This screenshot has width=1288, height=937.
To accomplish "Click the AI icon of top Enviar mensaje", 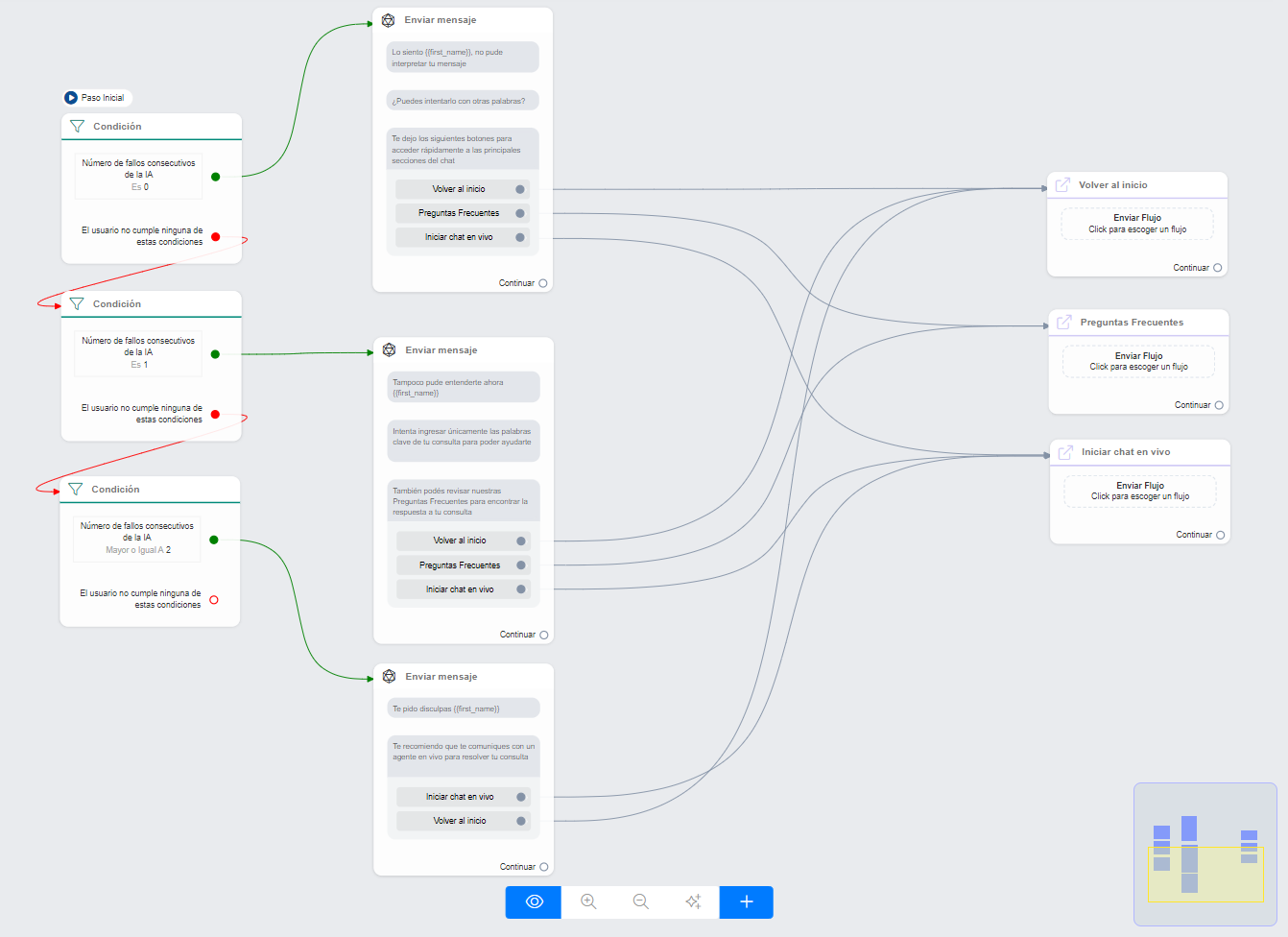I will [x=389, y=20].
